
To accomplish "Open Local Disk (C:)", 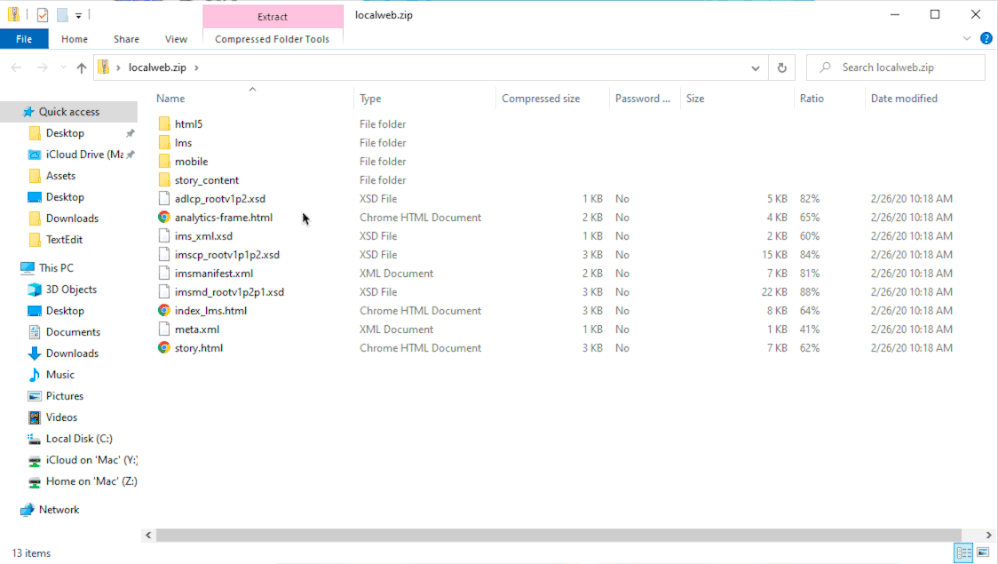I will point(79,439).
